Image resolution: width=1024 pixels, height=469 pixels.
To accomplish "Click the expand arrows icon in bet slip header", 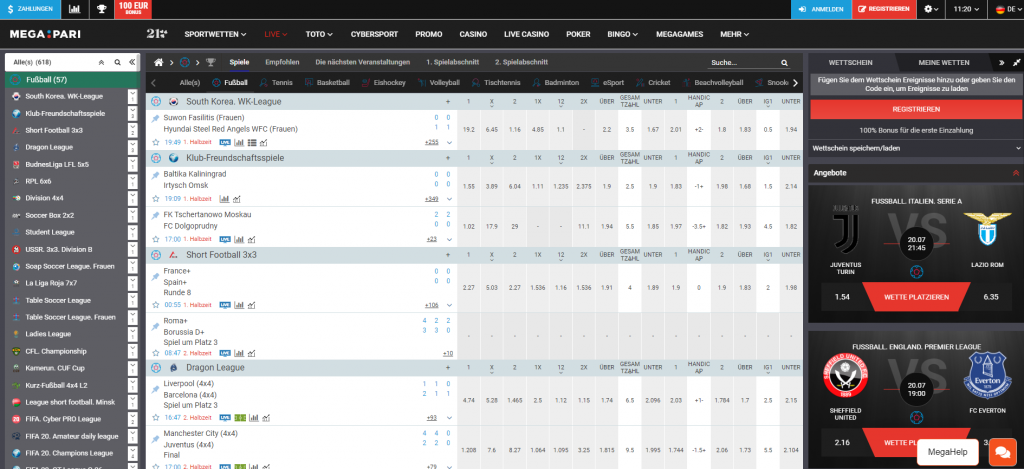I will tap(1016, 63).
